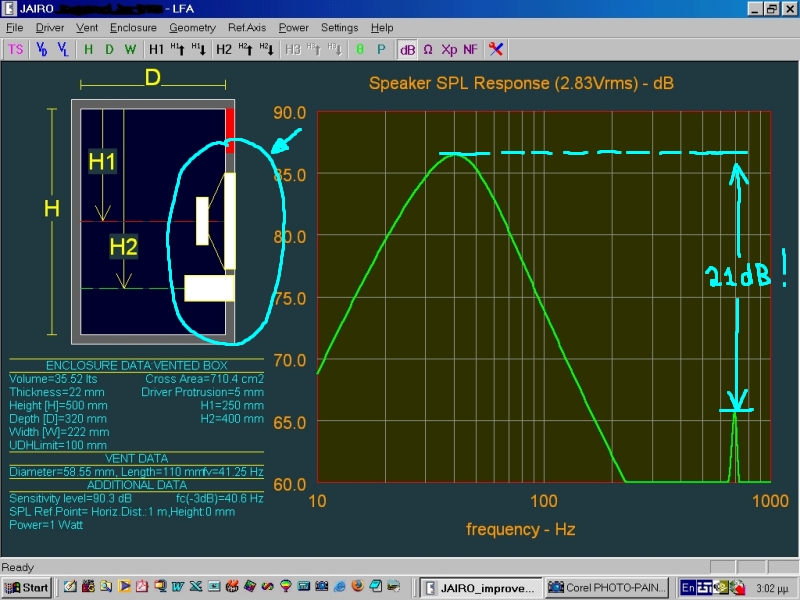This screenshot has width=800, height=600.
Task: Toggle the dB SPL response view
Action: (407, 49)
